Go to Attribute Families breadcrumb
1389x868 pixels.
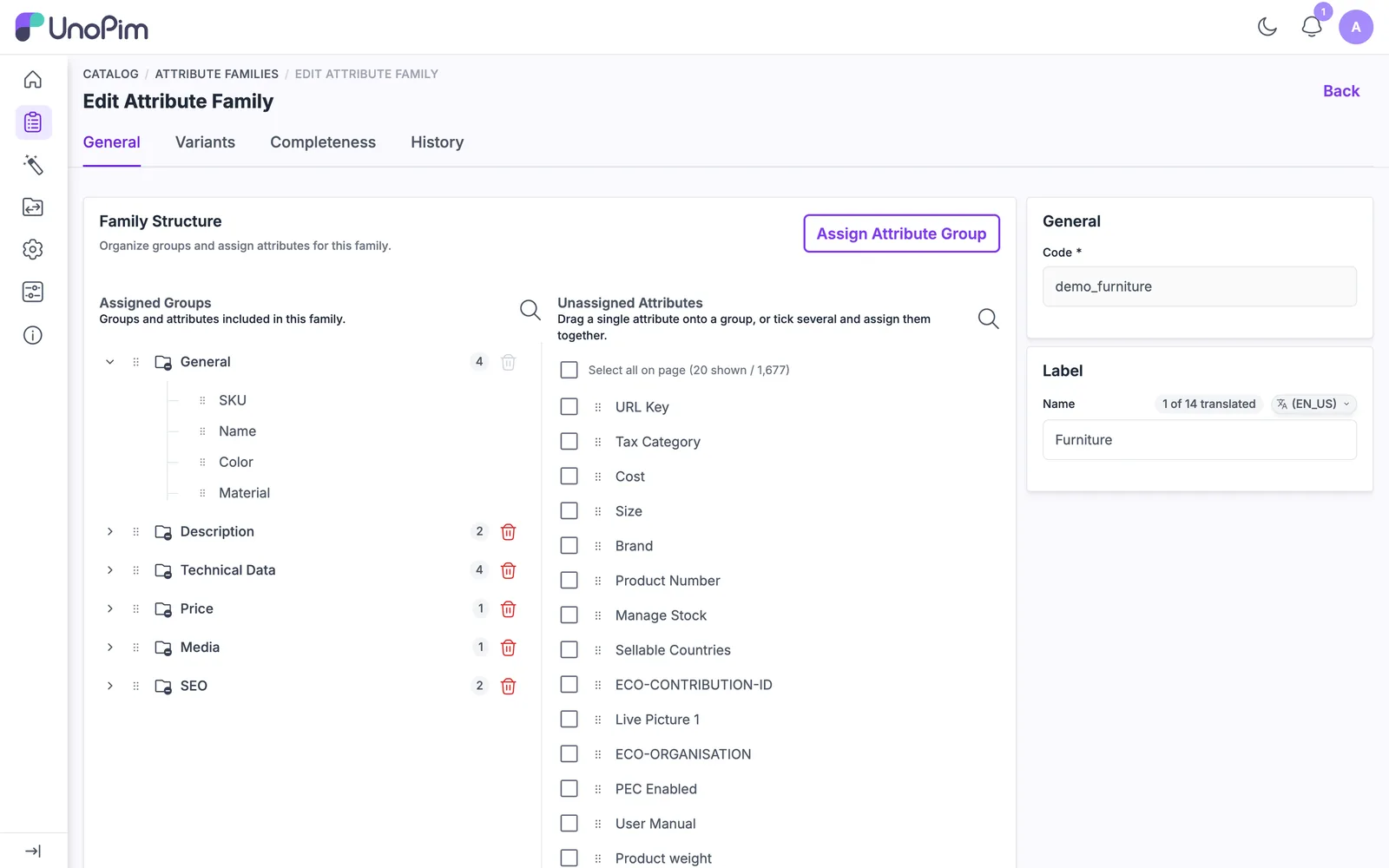217,74
